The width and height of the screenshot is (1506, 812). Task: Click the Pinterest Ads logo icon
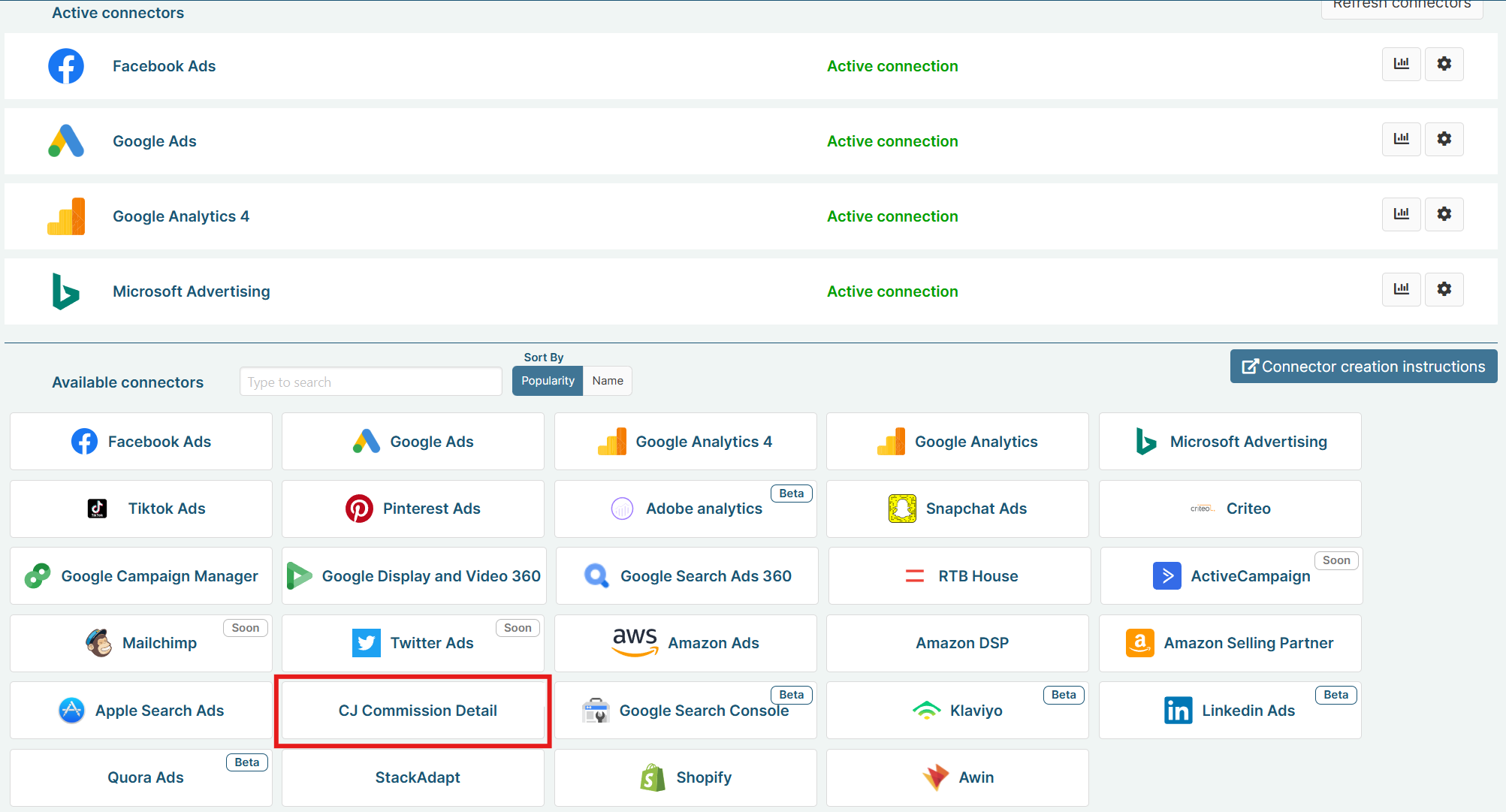[x=359, y=509]
